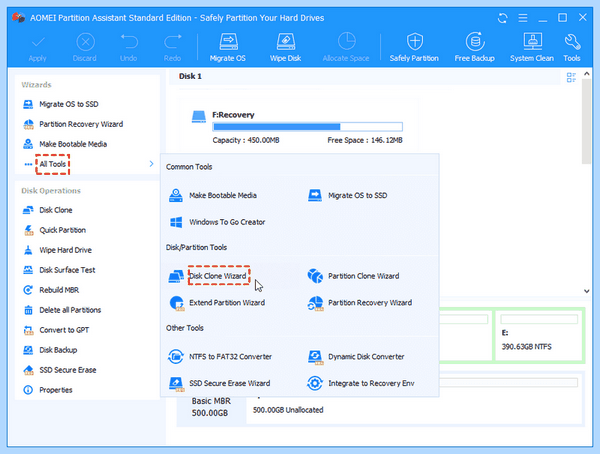
Task: Click the Rebuild MBR icon
Action: [28, 290]
